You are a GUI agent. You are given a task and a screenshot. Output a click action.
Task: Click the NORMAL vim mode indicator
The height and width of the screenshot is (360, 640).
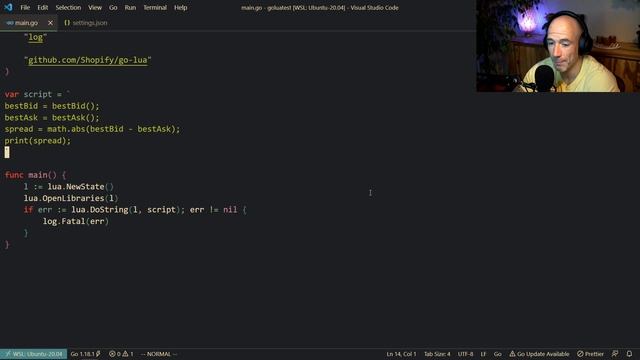[159, 354]
